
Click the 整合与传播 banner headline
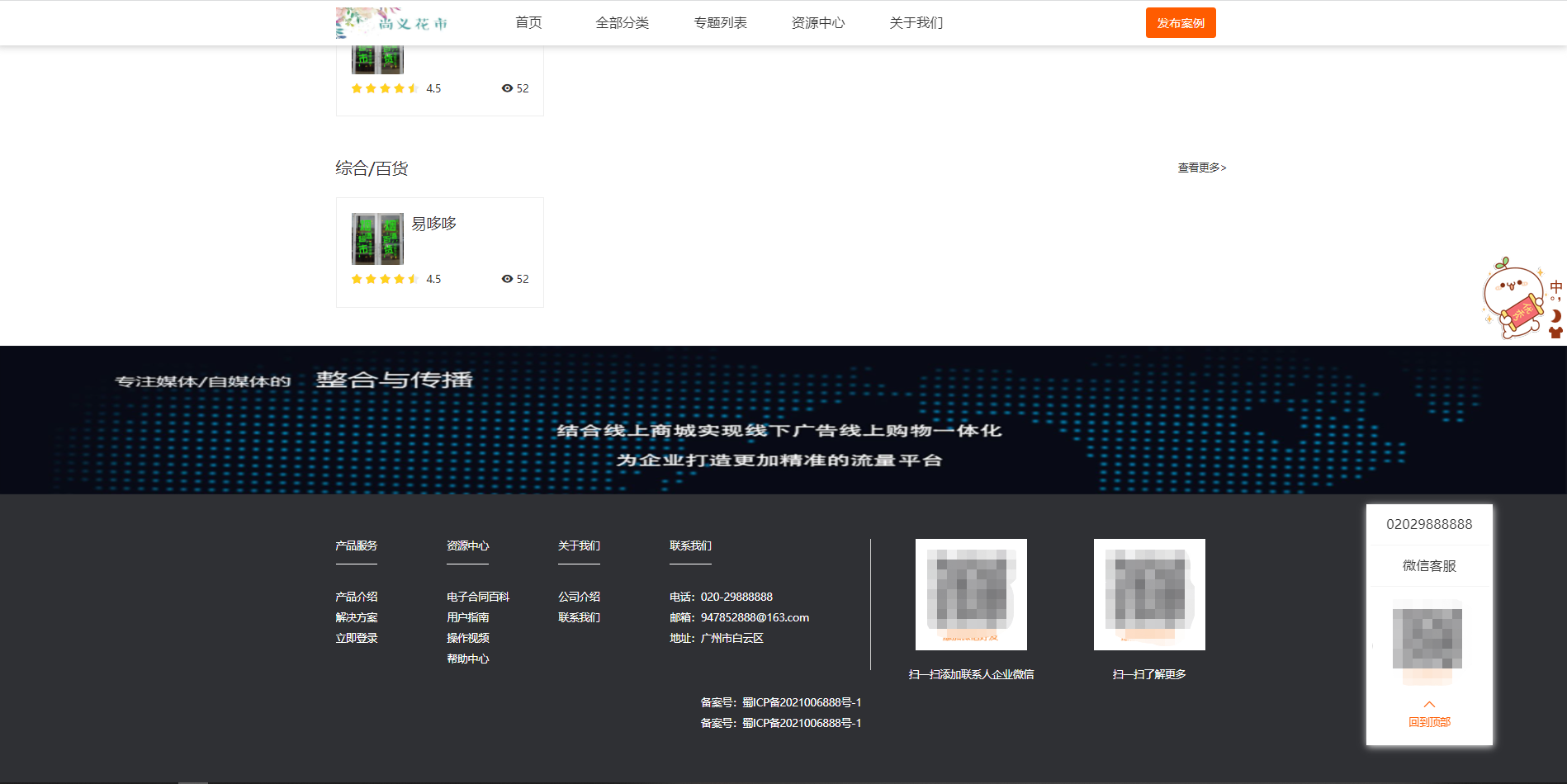point(395,380)
